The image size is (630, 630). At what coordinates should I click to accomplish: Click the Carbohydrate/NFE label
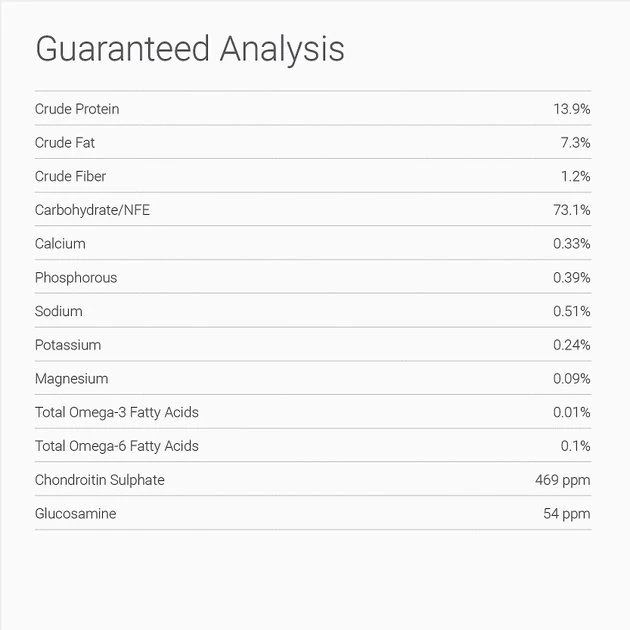click(x=92, y=210)
